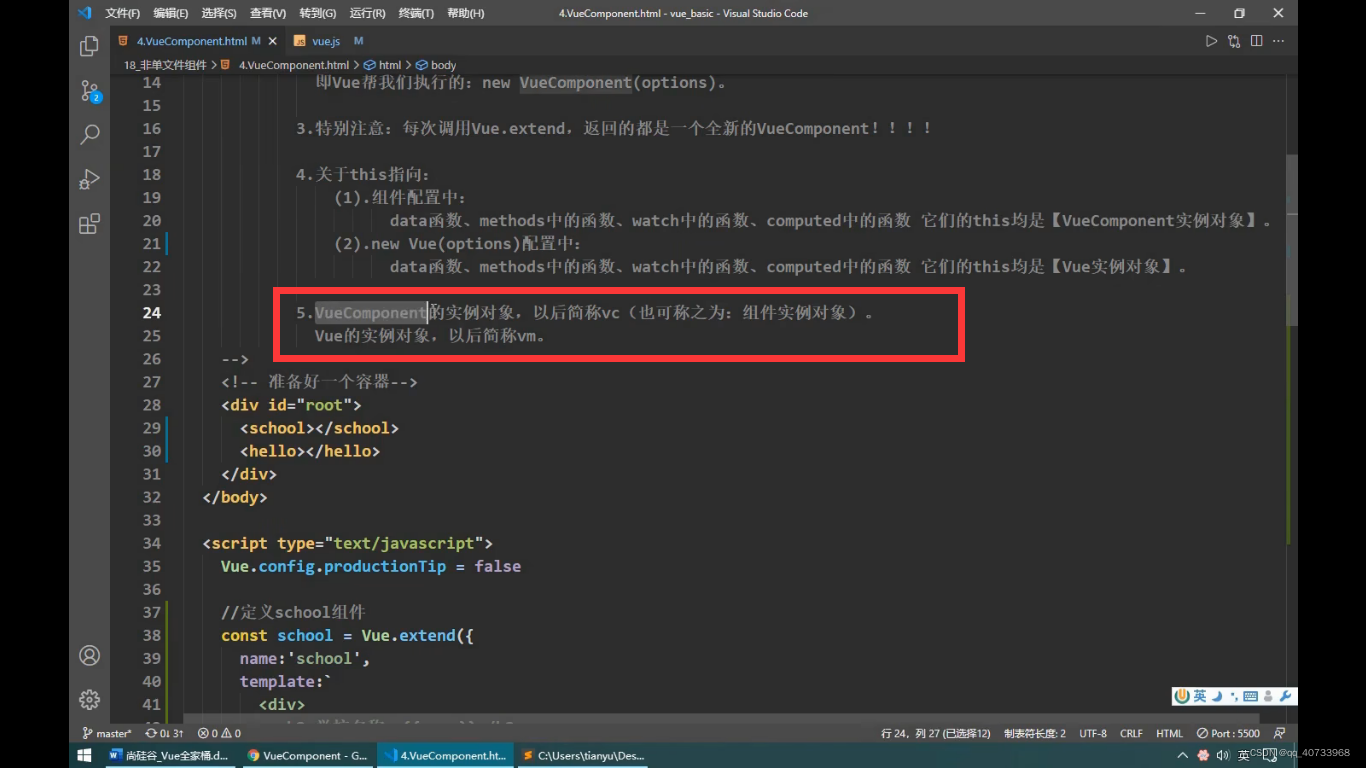Open 转到(G) menu
The width and height of the screenshot is (1366, 768).
click(317, 13)
